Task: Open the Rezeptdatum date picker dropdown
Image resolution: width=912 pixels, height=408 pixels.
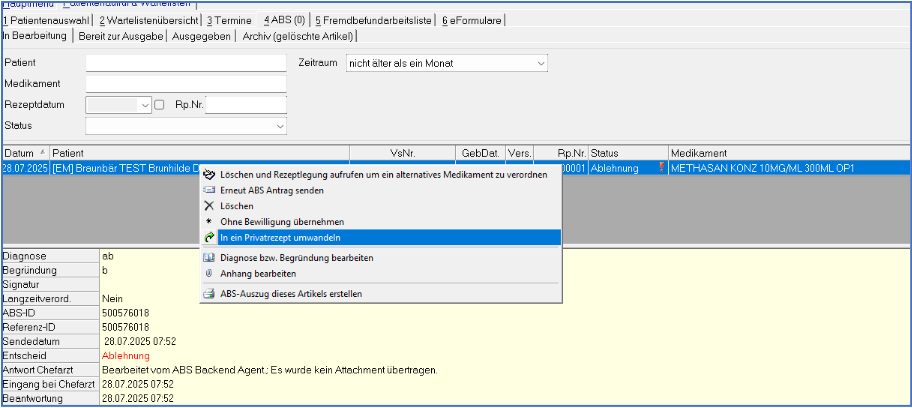Action: 145,105
